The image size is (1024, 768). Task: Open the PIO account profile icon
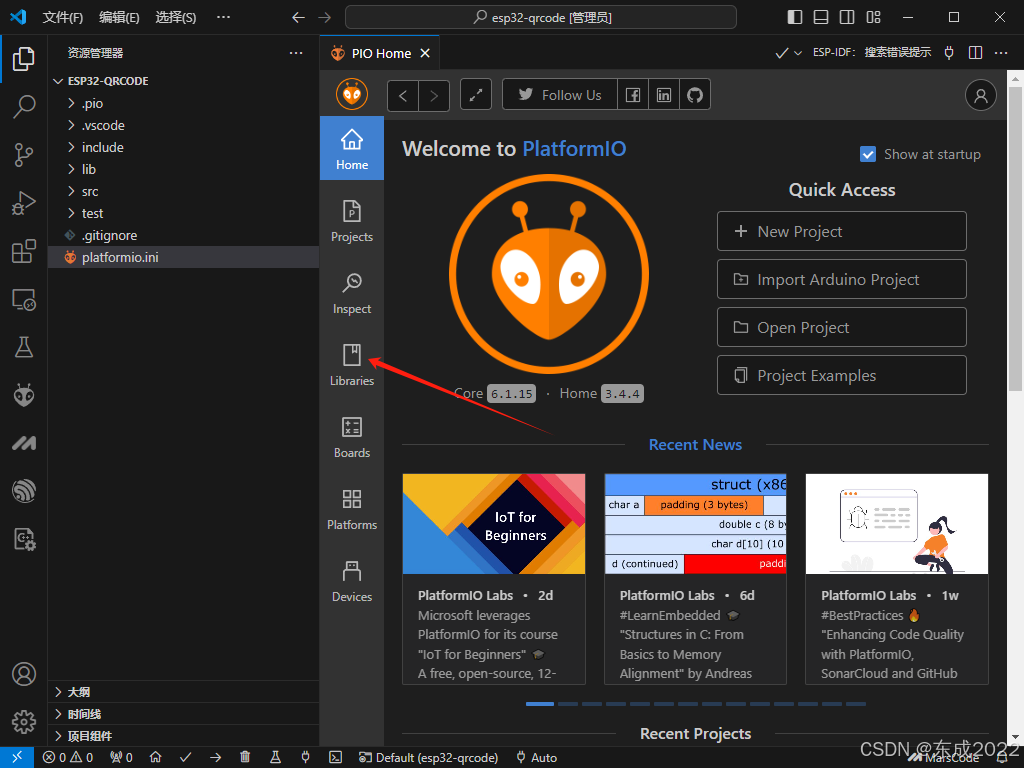pos(980,95)
